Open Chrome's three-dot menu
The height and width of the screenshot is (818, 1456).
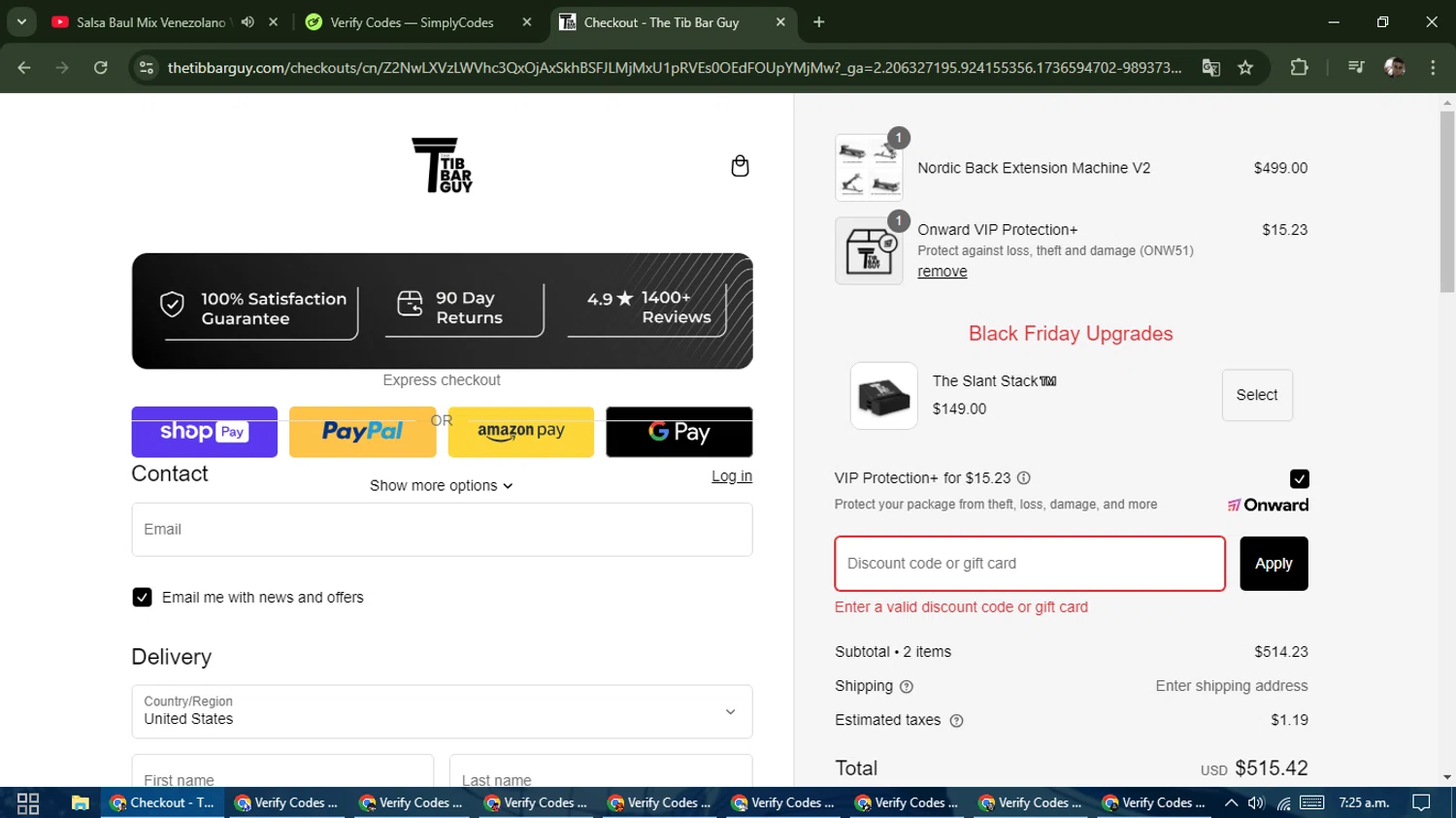point(1433,68)
